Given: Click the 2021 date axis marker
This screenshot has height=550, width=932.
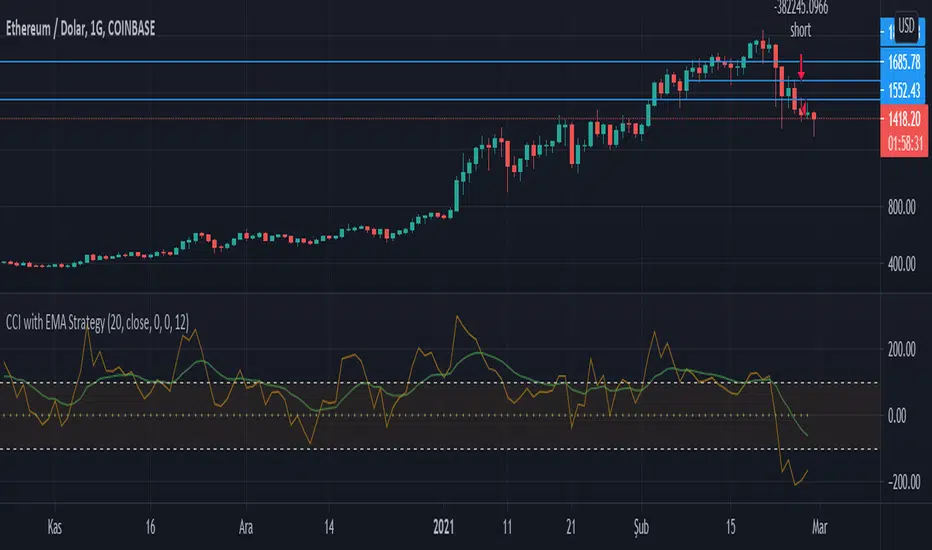Looking at the screenshot, I should click(x=443, y=527).
